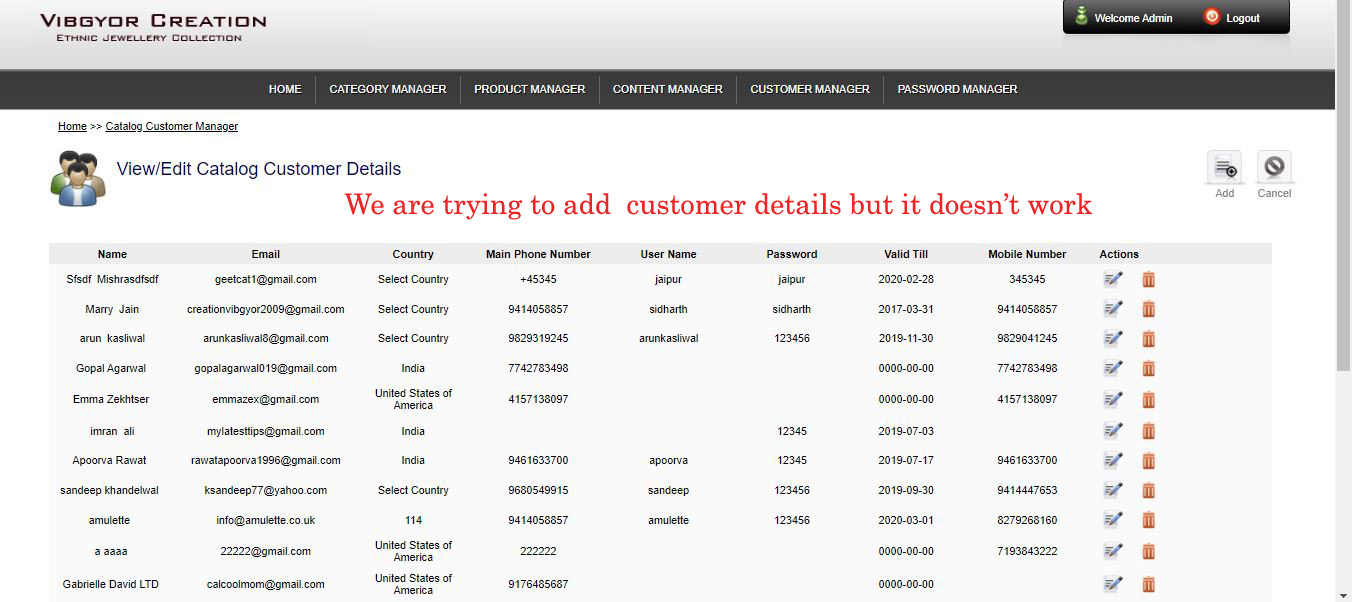
Task: Click edit icon for Emma Zekhtser
Action: (x=1113, y=399)
